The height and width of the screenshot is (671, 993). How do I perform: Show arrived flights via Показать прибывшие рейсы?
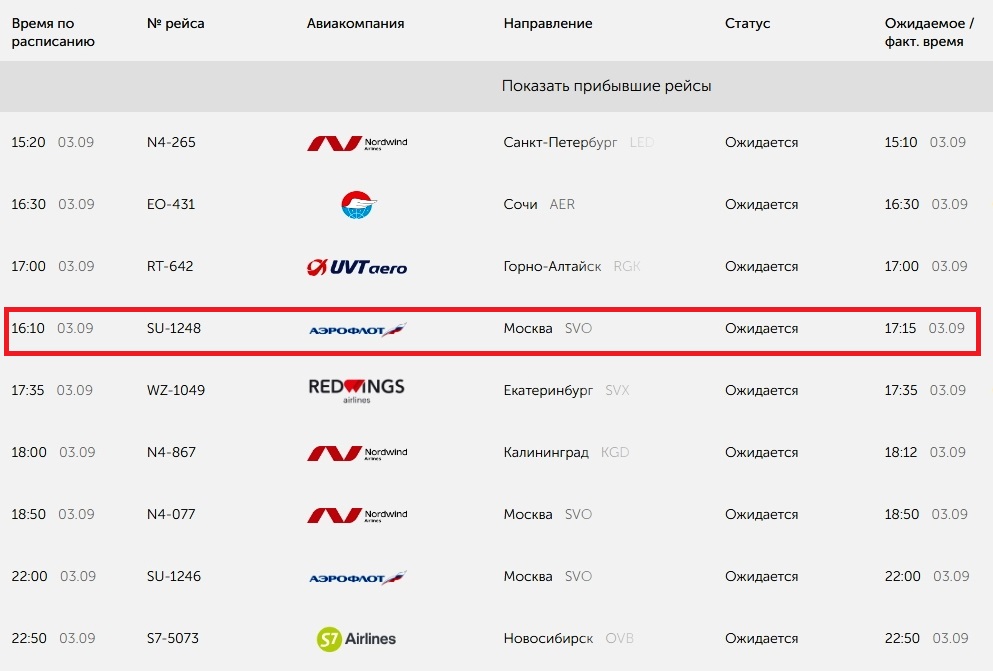point(606,86)
